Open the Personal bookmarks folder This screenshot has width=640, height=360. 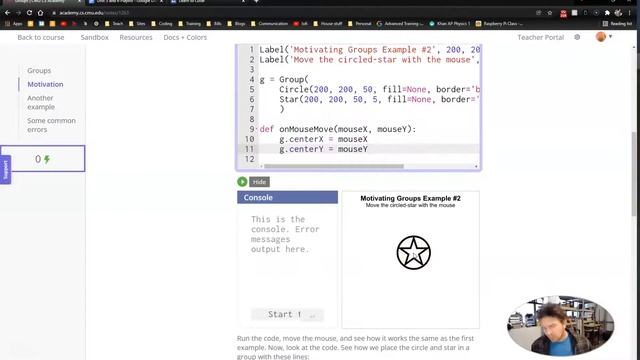click(360, 24)
